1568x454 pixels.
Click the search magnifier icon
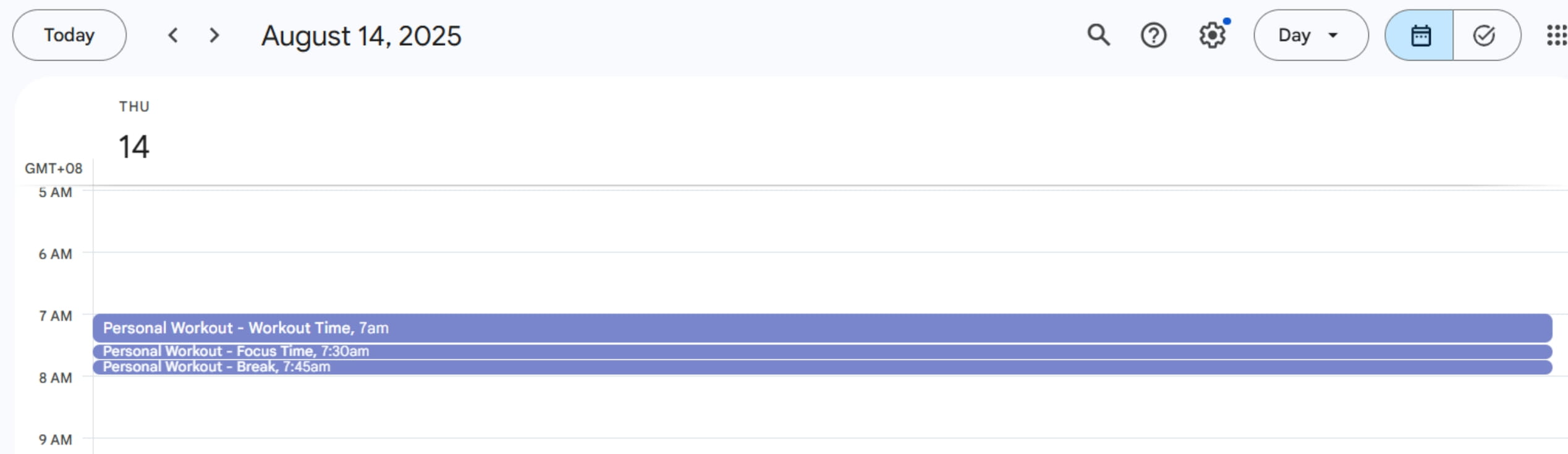pyautogui.click(x=1098, y=35)
